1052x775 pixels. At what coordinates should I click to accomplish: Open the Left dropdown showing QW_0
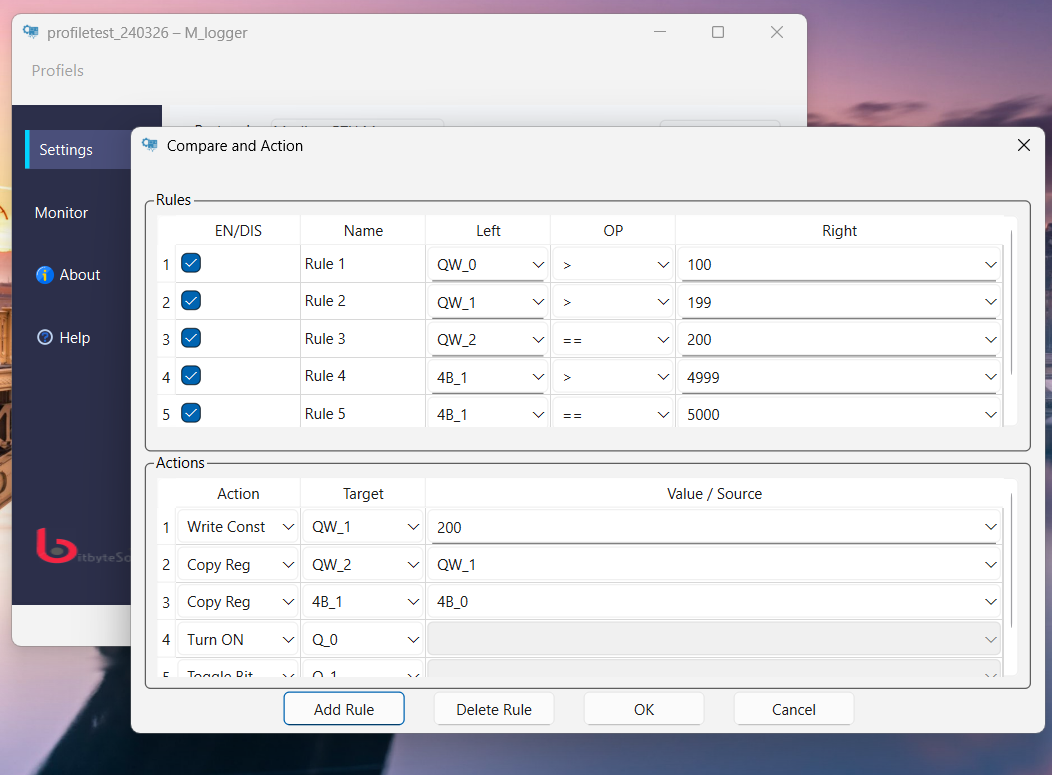pos(488,265)
